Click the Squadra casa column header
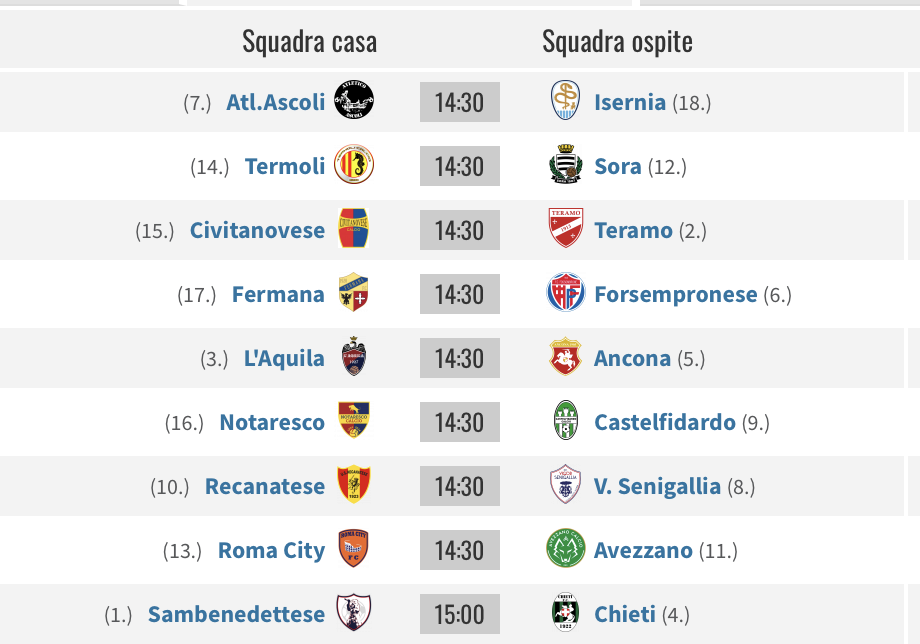Viewport: 920px width, 644px height. [x=310, y=42]
